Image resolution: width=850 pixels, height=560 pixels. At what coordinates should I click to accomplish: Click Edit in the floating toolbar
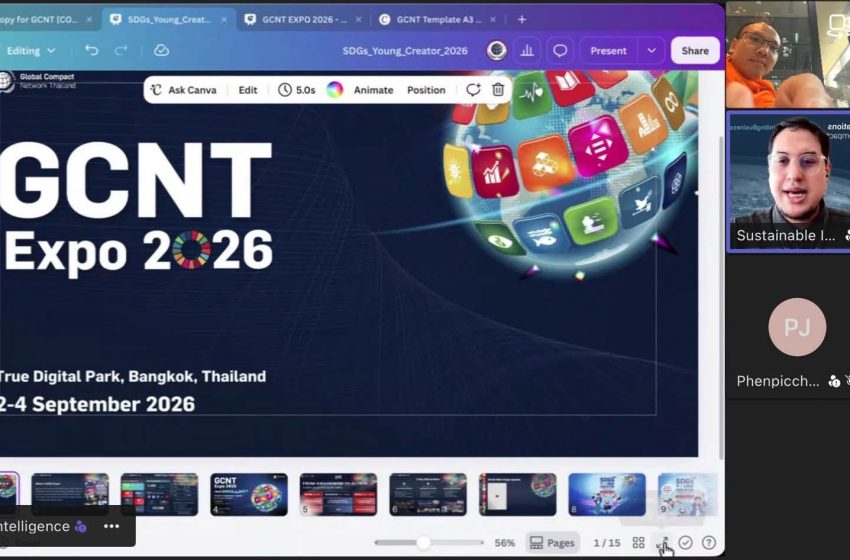(x=248, y=90)
